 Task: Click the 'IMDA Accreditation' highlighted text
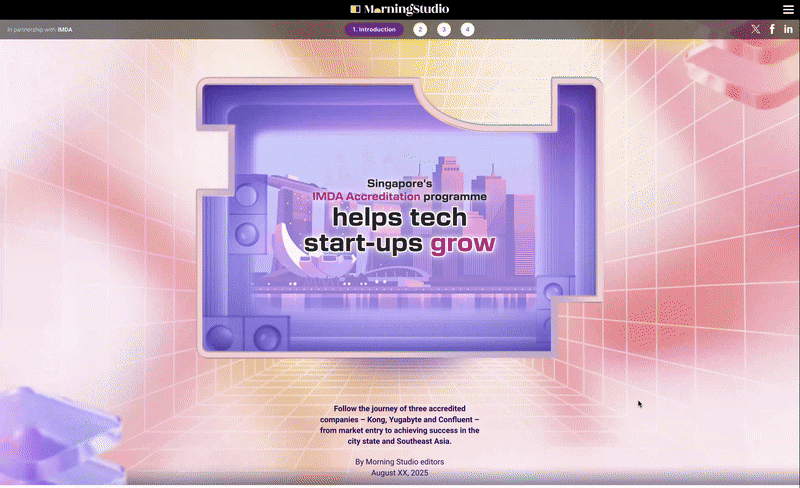pyautogui.click(x=366, y=197)
